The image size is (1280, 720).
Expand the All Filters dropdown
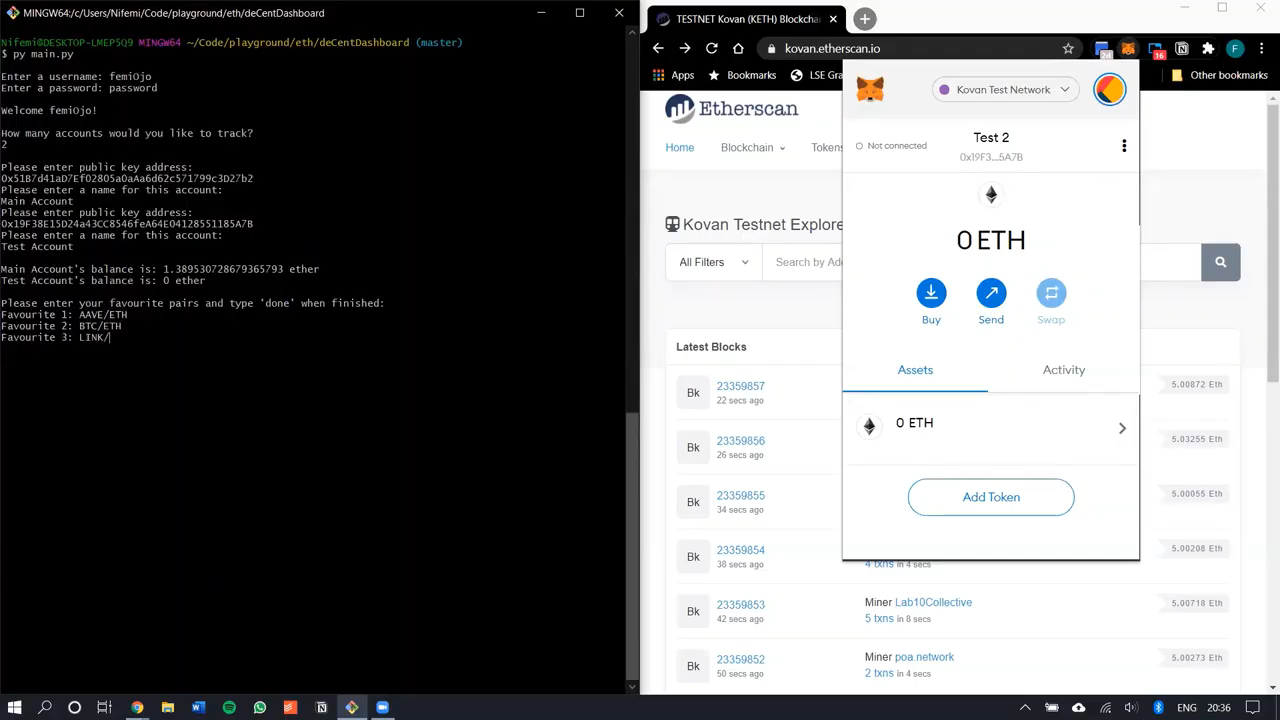[x=714, y=262]
